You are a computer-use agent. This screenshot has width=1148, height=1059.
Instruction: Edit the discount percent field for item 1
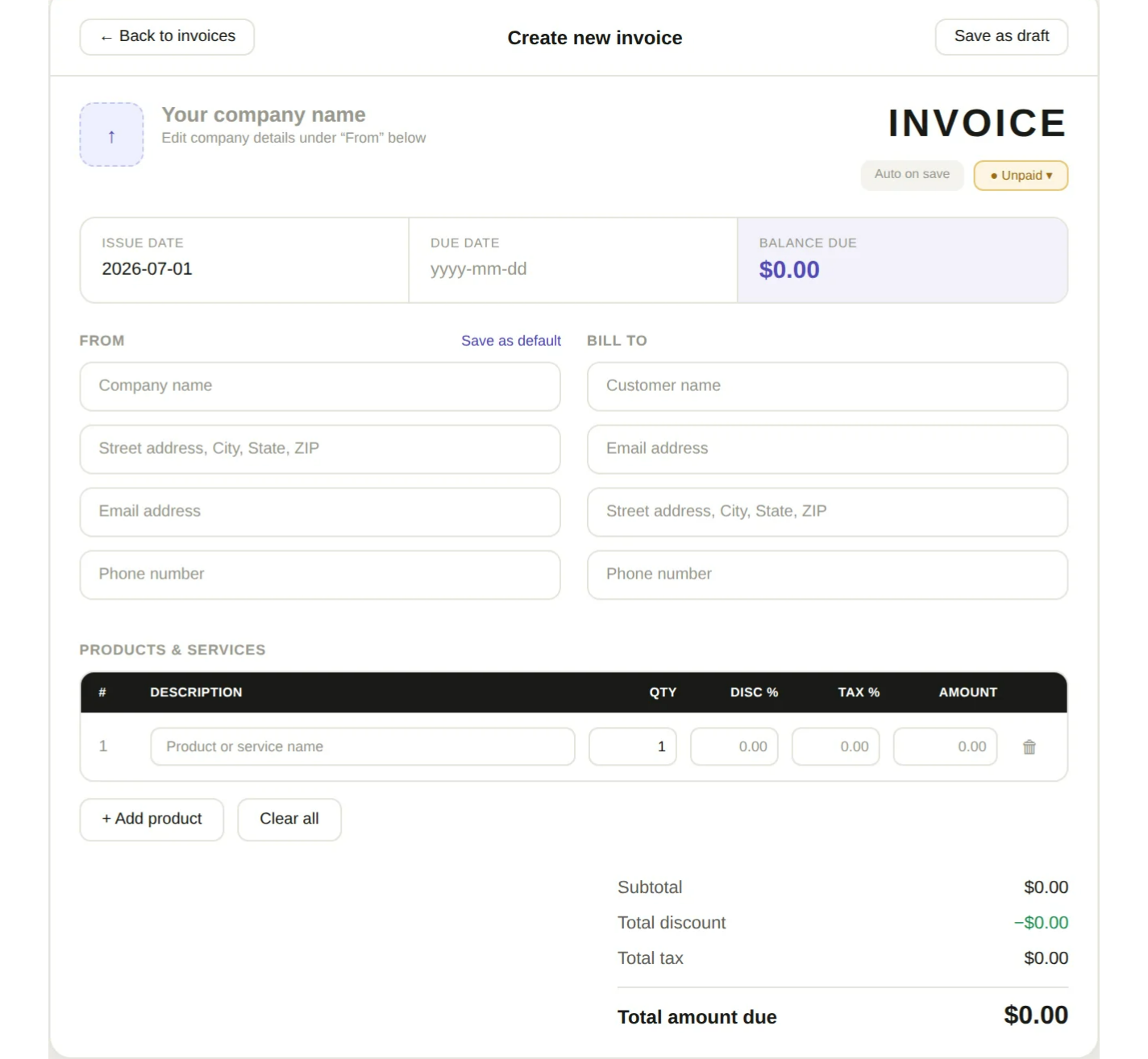(x=734, y=747)
